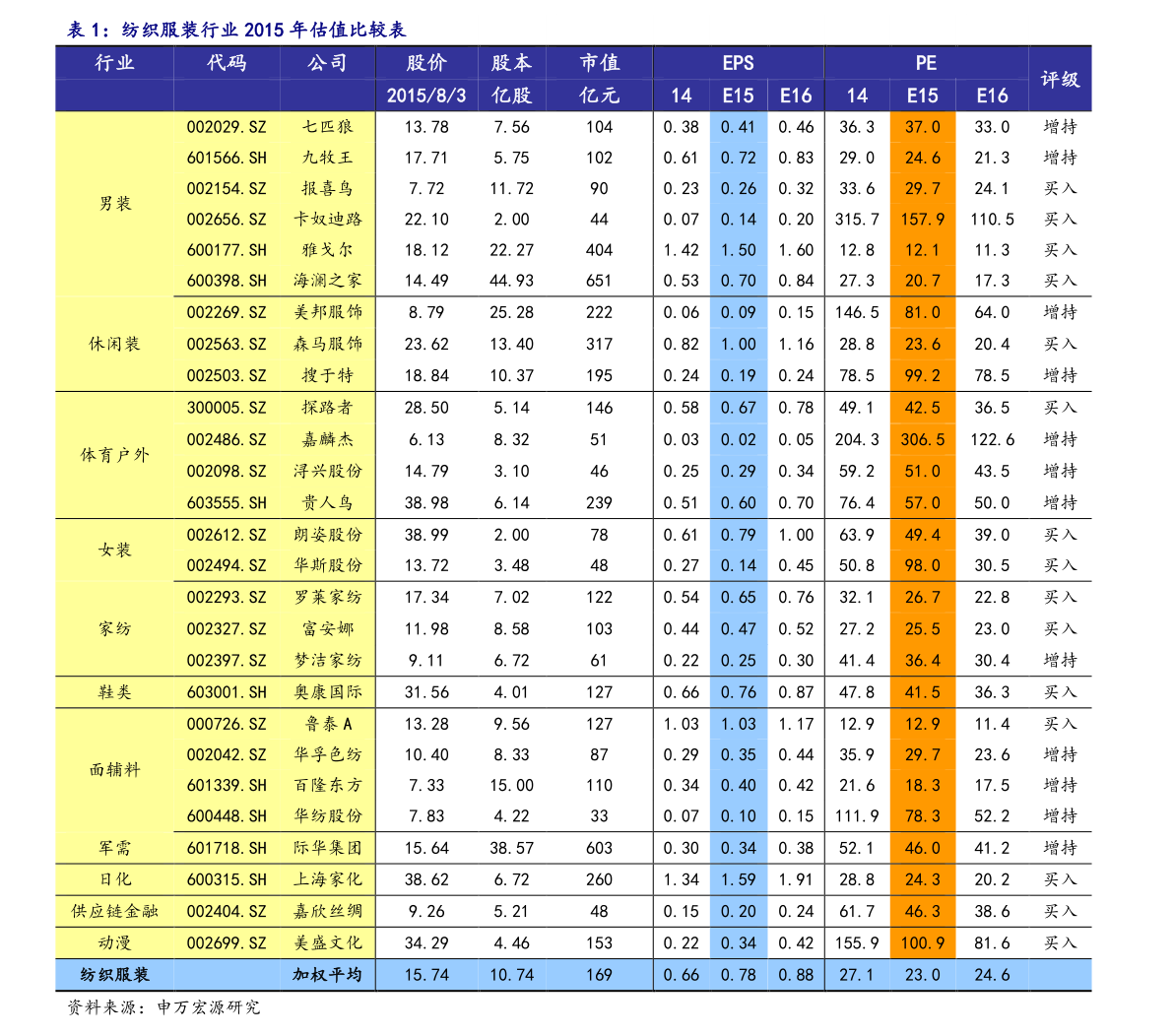Click company name 搜于特
This screenshot has width=1173, height=1036.
click(x=328, y=375)
